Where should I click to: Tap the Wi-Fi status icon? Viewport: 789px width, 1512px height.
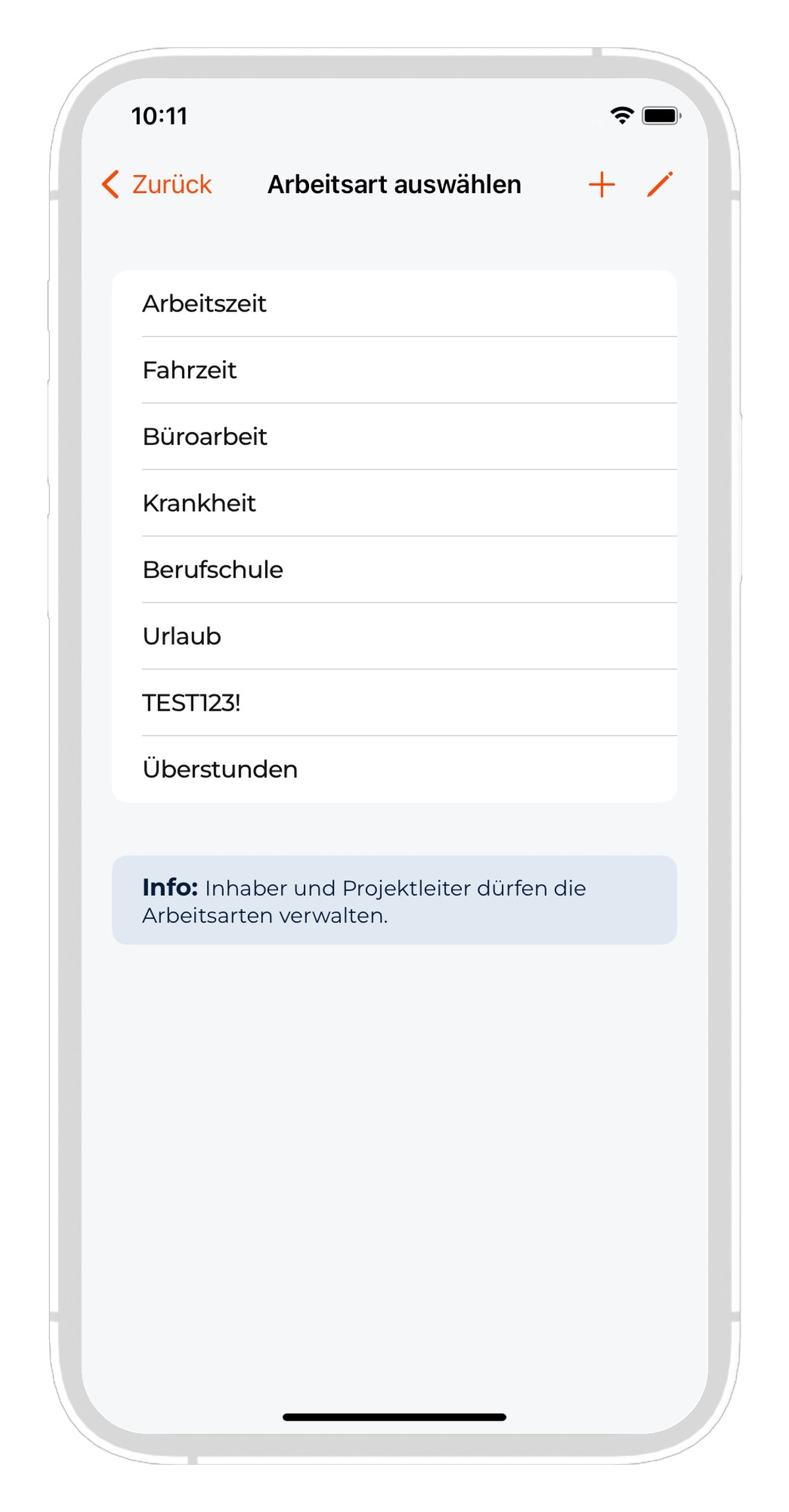pos(621,116)
